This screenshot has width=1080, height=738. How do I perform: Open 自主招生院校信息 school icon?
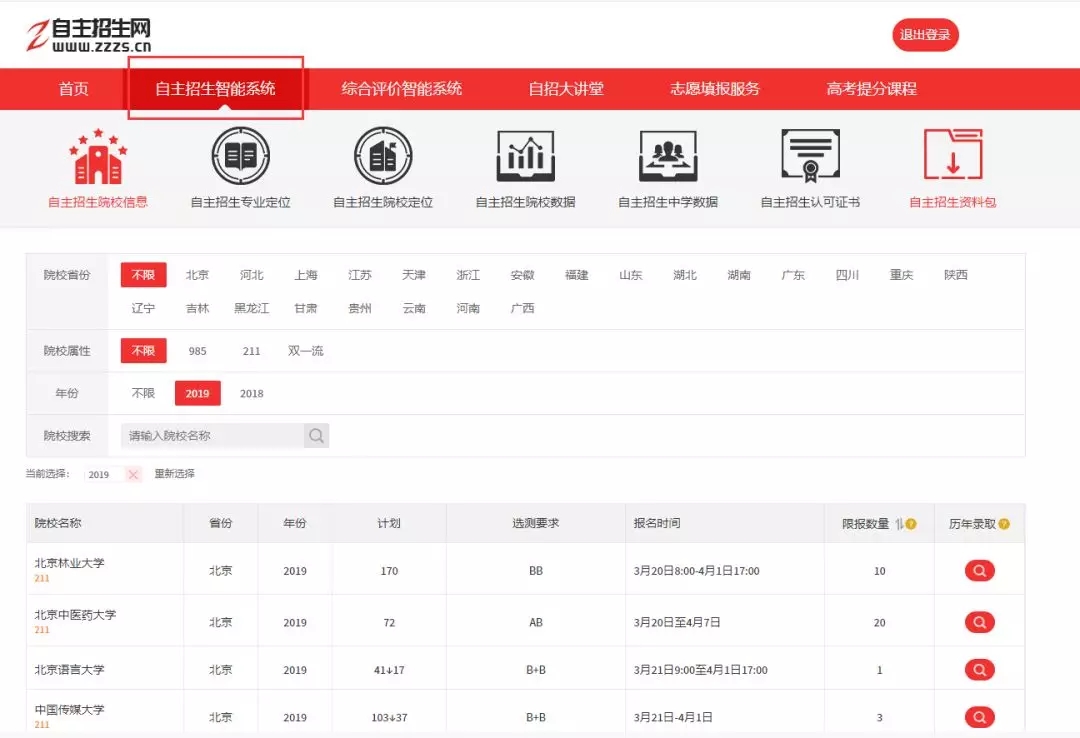(98, 158)
